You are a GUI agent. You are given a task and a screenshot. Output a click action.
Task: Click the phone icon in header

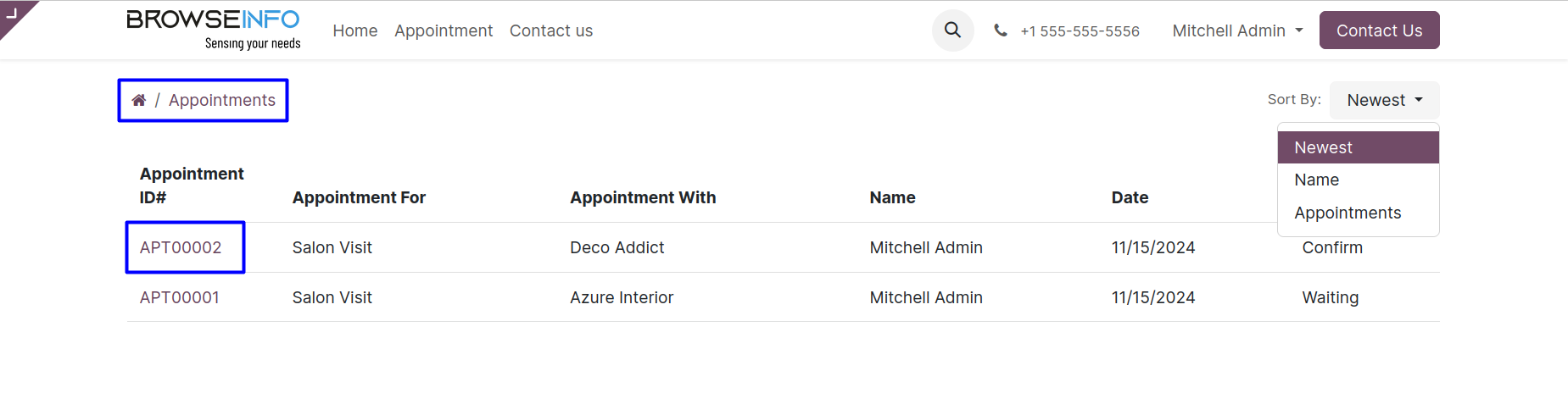1001,30
